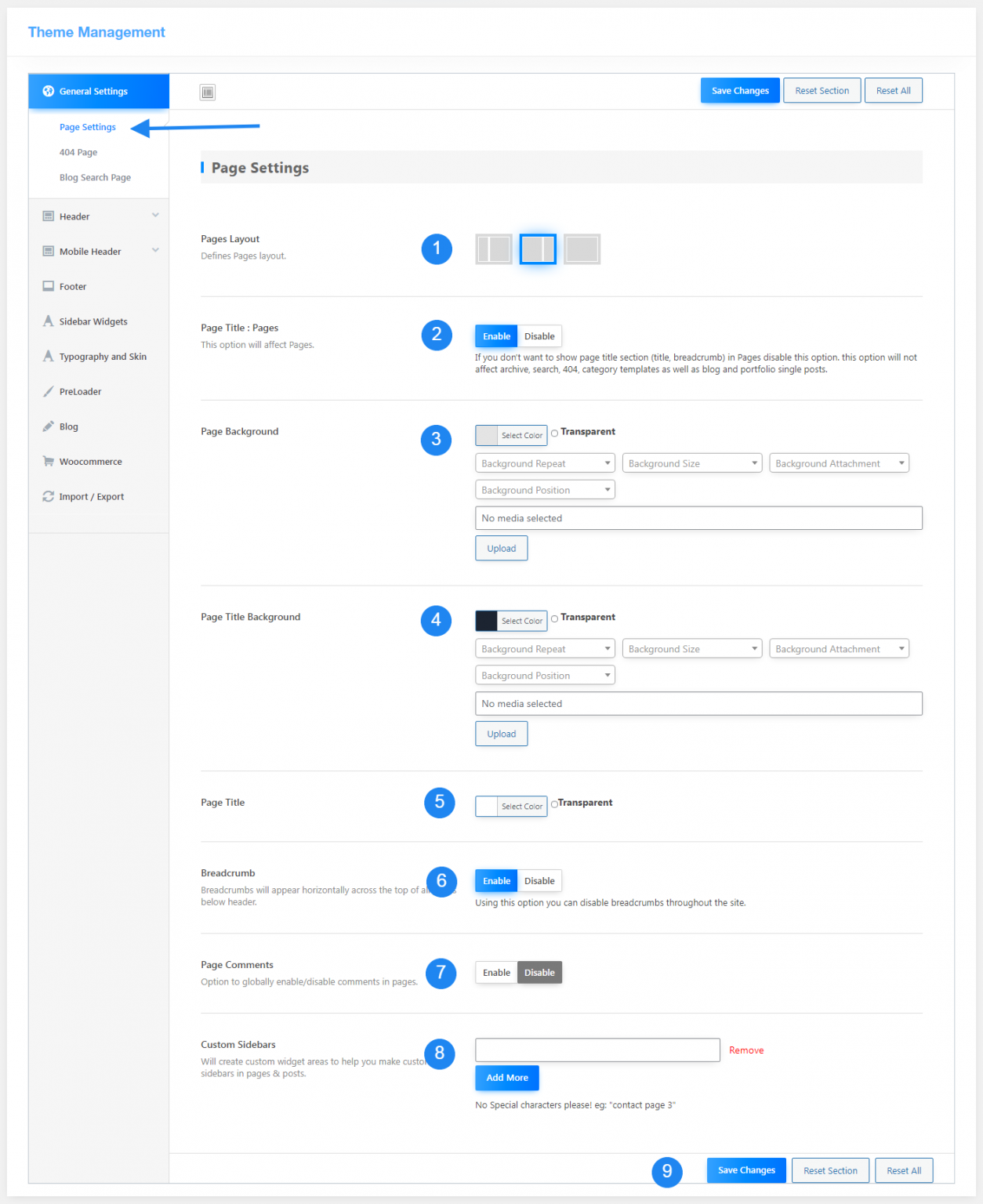Image resolution: width=983 pixels, height=1204 pixels.
Task: Click the PreLoader brush icon
Action: pyautogui.click(x=49, y=391)
